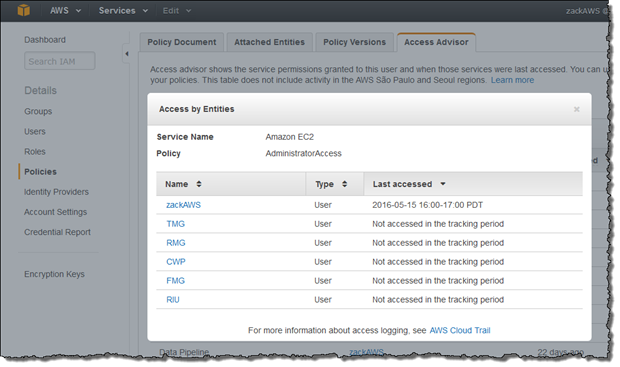Open the TMG user link

176,224
